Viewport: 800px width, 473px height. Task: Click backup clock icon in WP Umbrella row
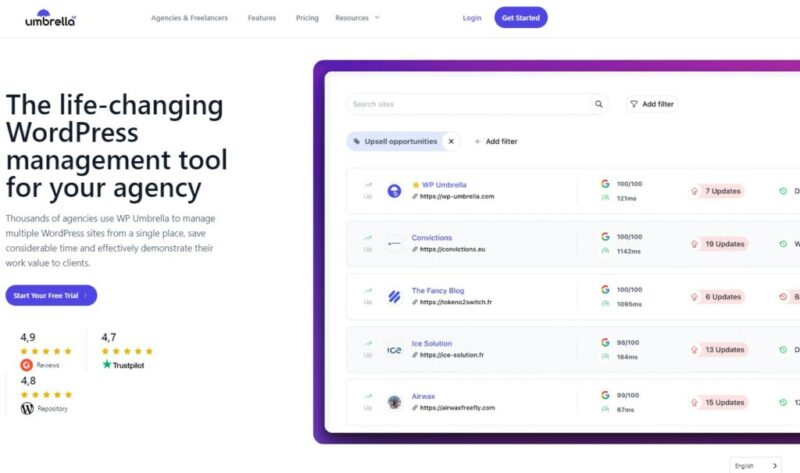click(783, 191)
